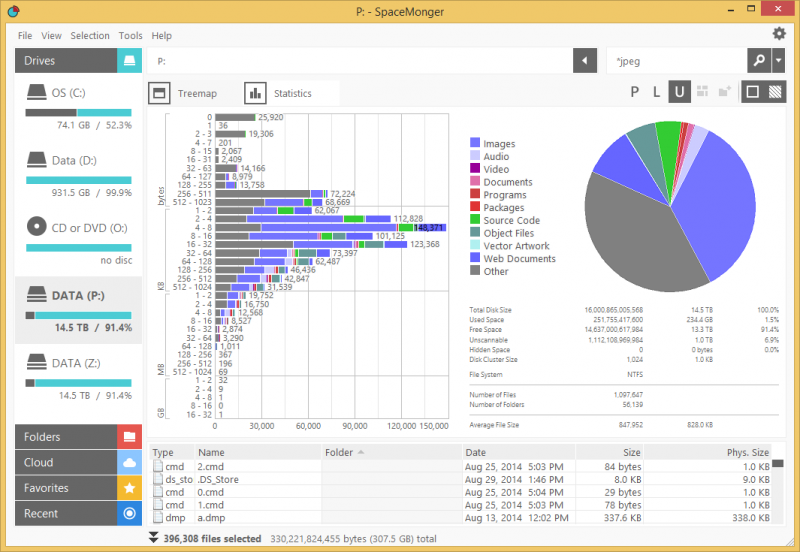Toggle the P display mode button

click(635, 92)
